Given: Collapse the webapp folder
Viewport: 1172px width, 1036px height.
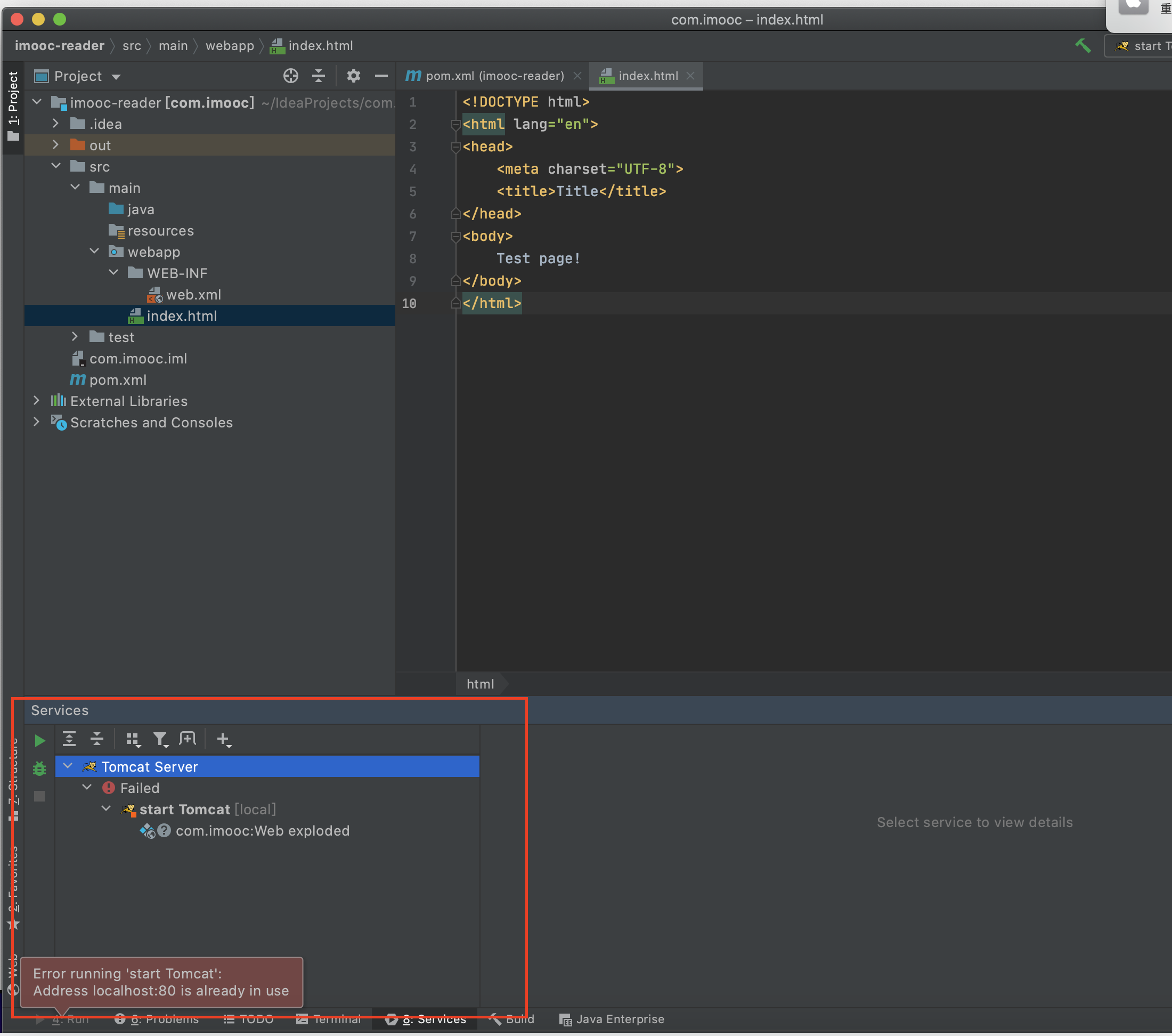Looking at the screenshot, I should [95, 251].
